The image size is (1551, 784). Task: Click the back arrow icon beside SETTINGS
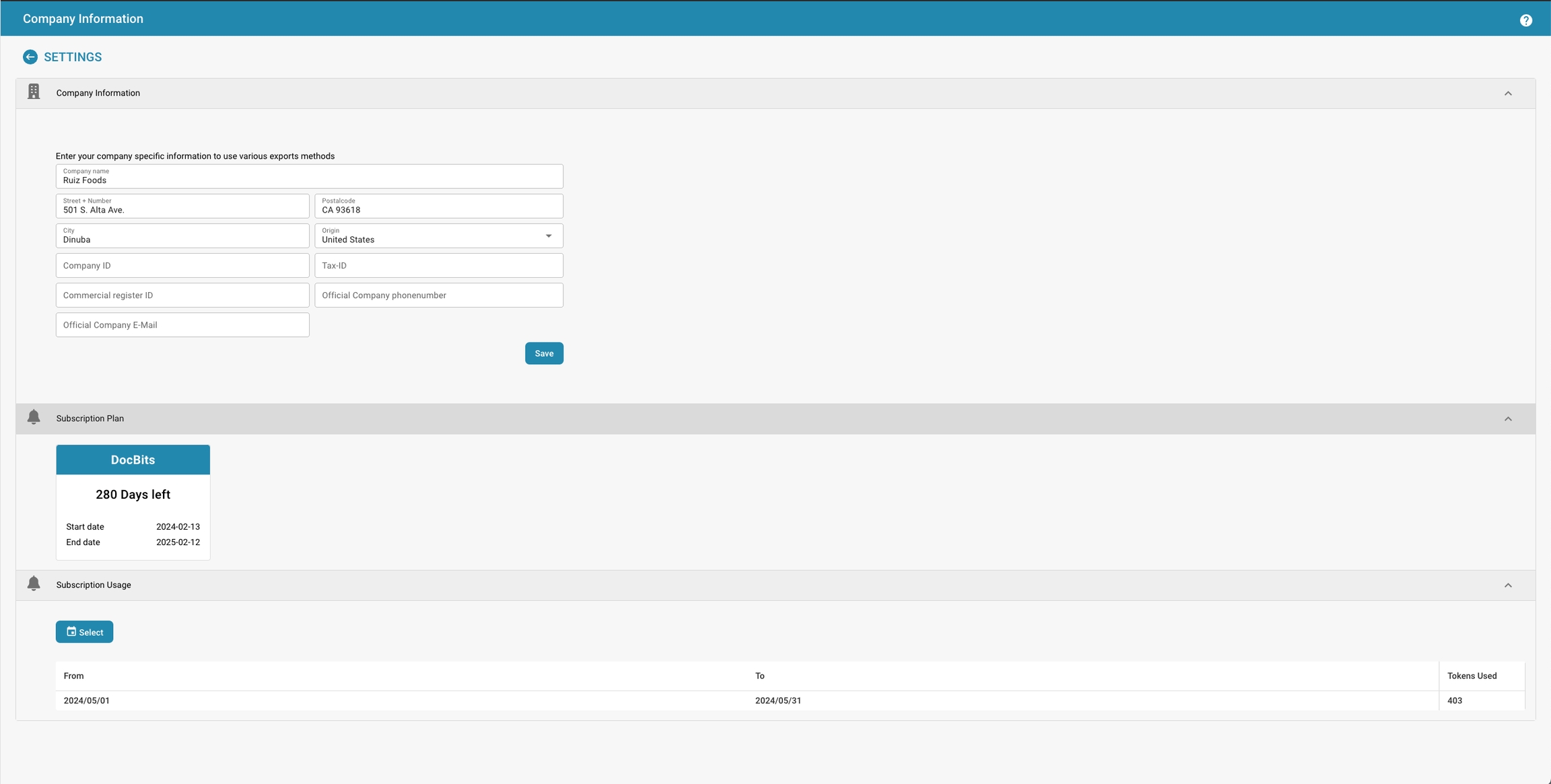click(x=30, y=57)
